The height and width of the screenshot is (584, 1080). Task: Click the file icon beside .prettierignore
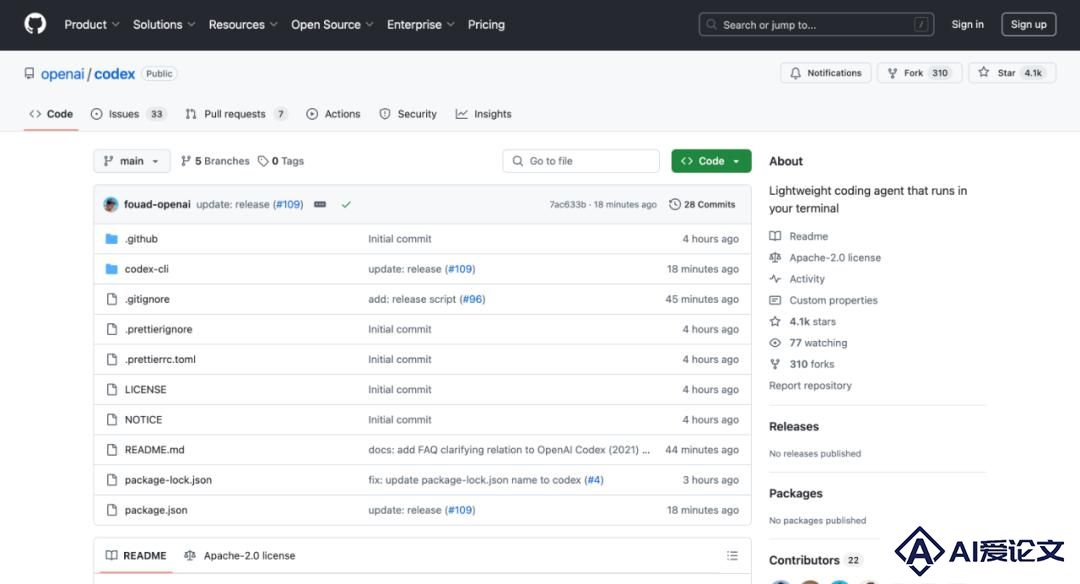(x=112, y=329)
